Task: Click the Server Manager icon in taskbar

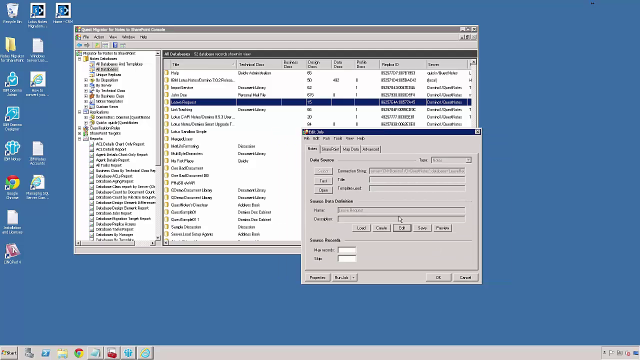Action: [29, 353]
